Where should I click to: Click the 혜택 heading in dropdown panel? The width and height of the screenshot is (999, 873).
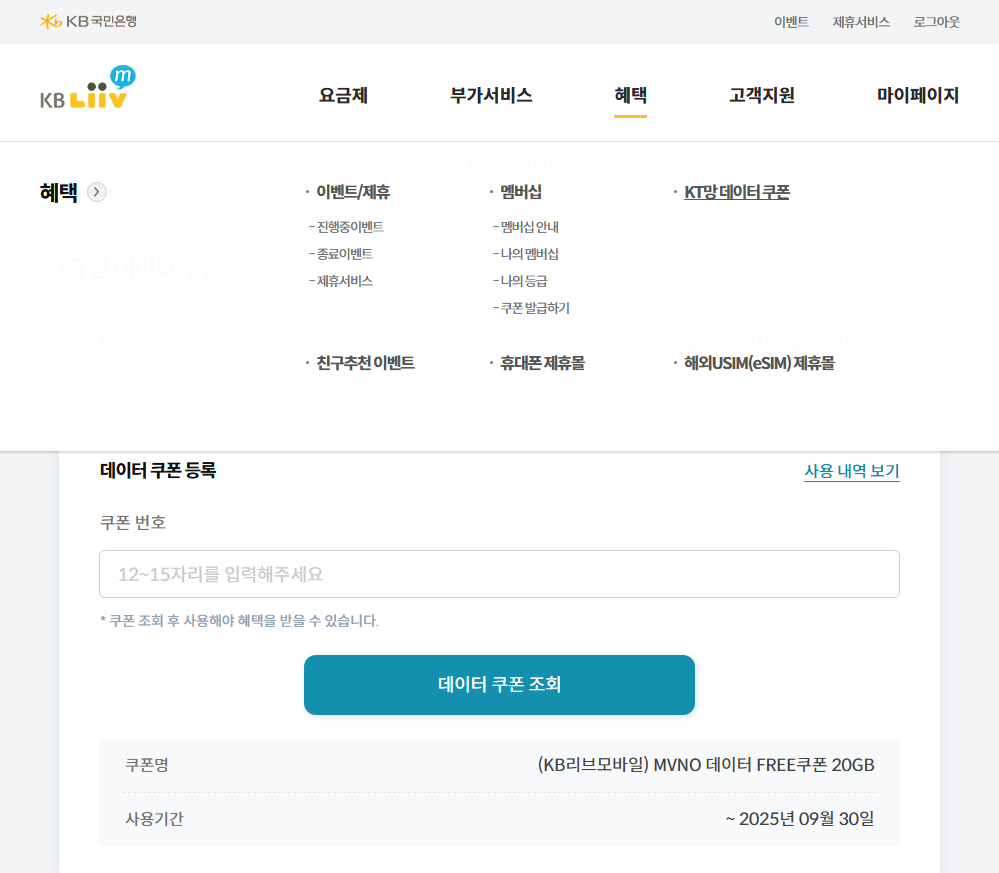tap(59, 192)
